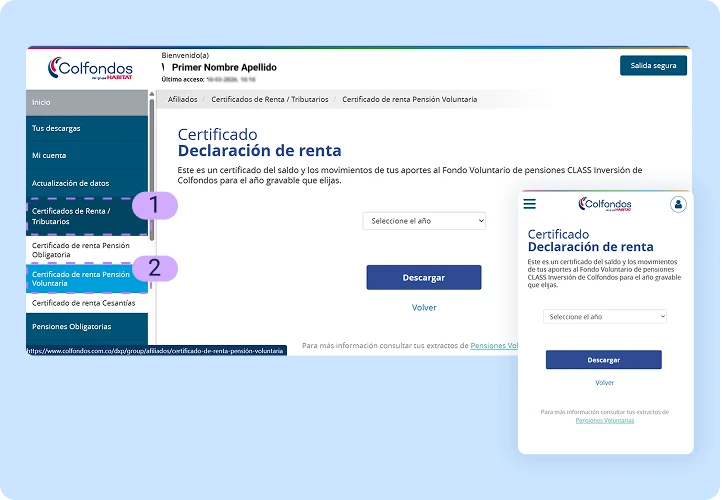Click the Colfondos logo in desktop header
This screenshot has height=500, width=724.
click(x=90, y=69)
